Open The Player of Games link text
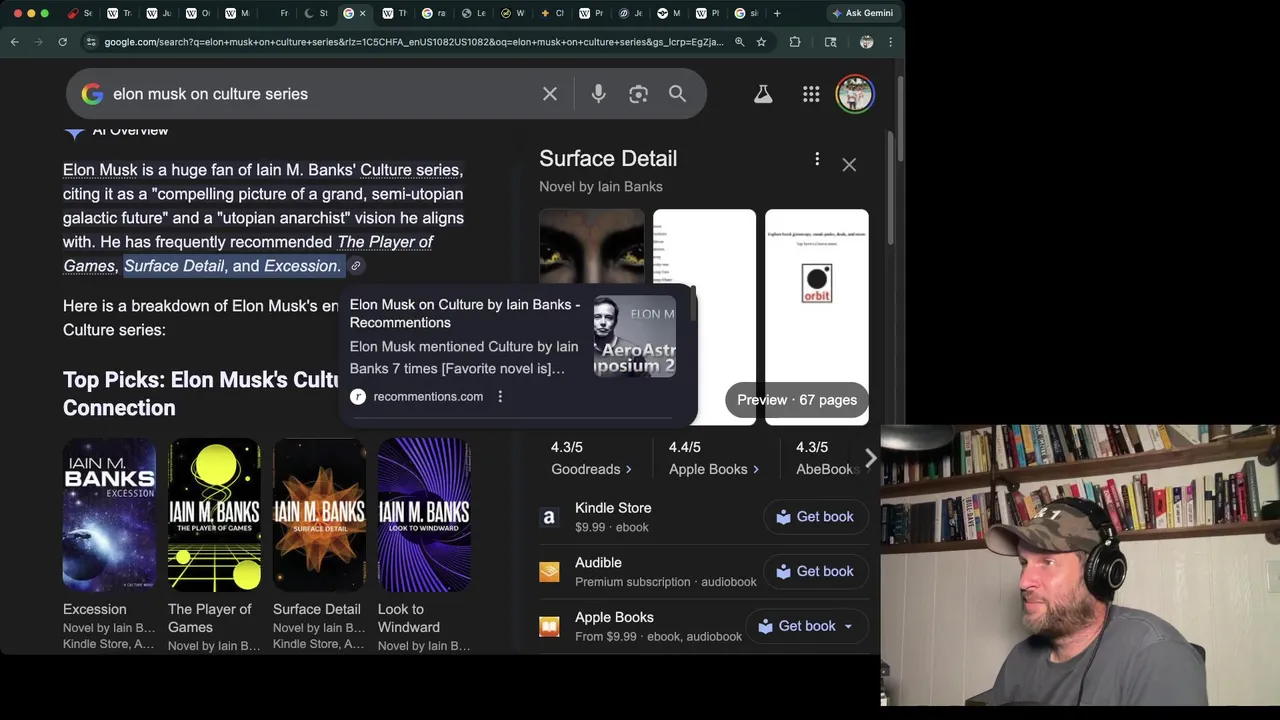1280x720 pixels. pyautogui.click(x=385, y=242)
